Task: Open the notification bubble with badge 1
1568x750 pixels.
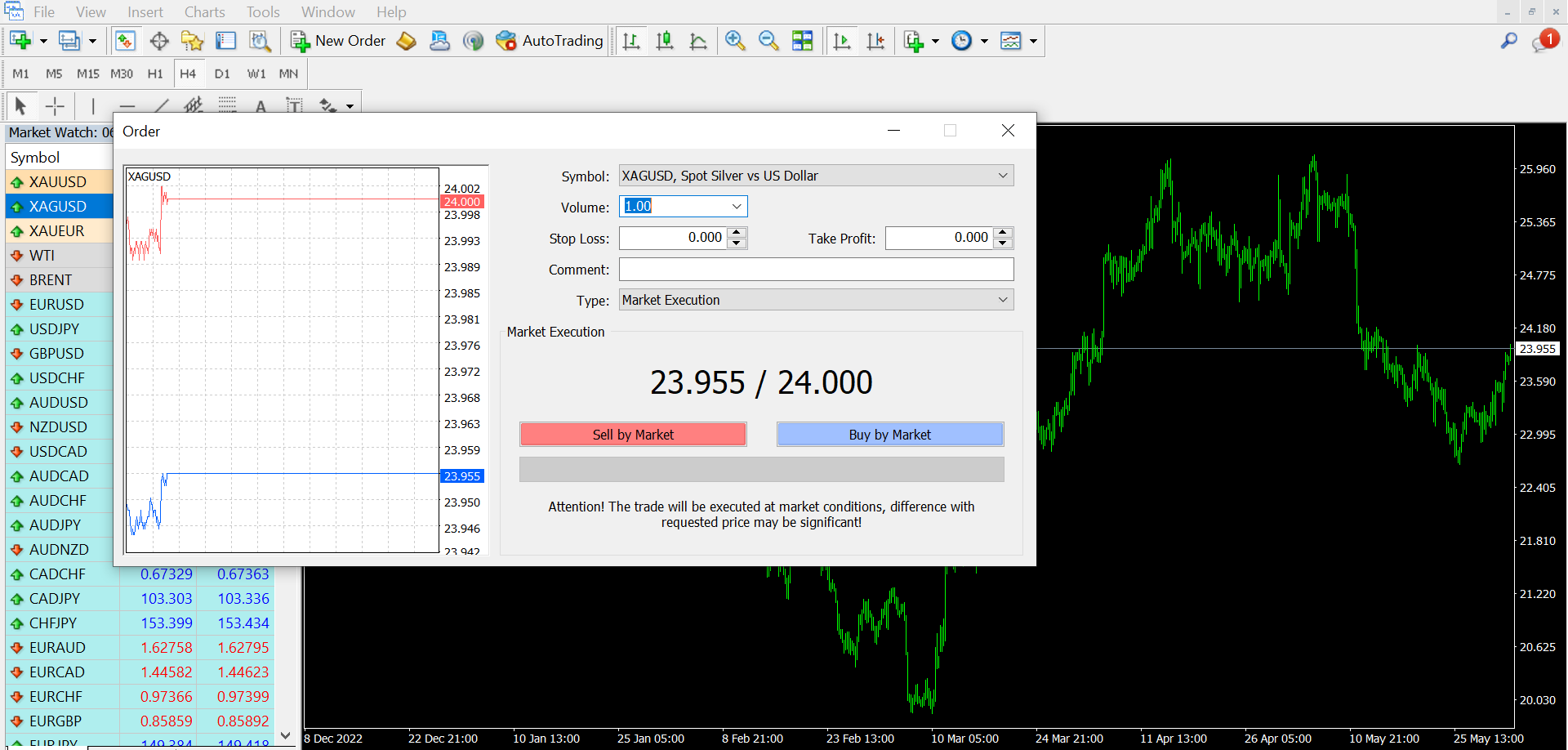Action: pyautogui.click(x=1545, y=41)
